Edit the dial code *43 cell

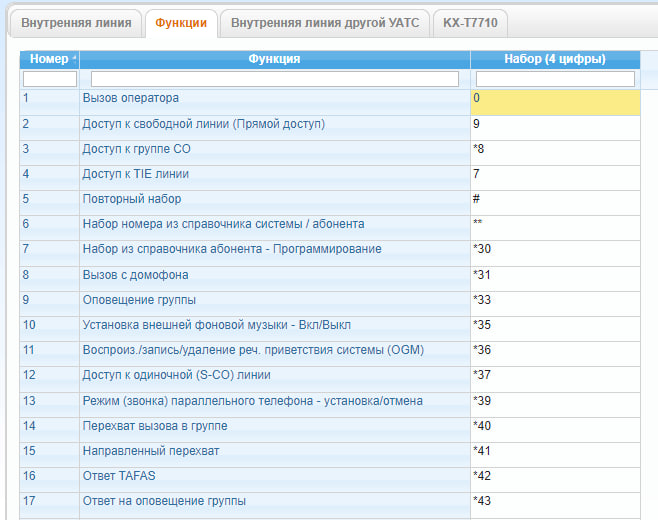(555, 505)
